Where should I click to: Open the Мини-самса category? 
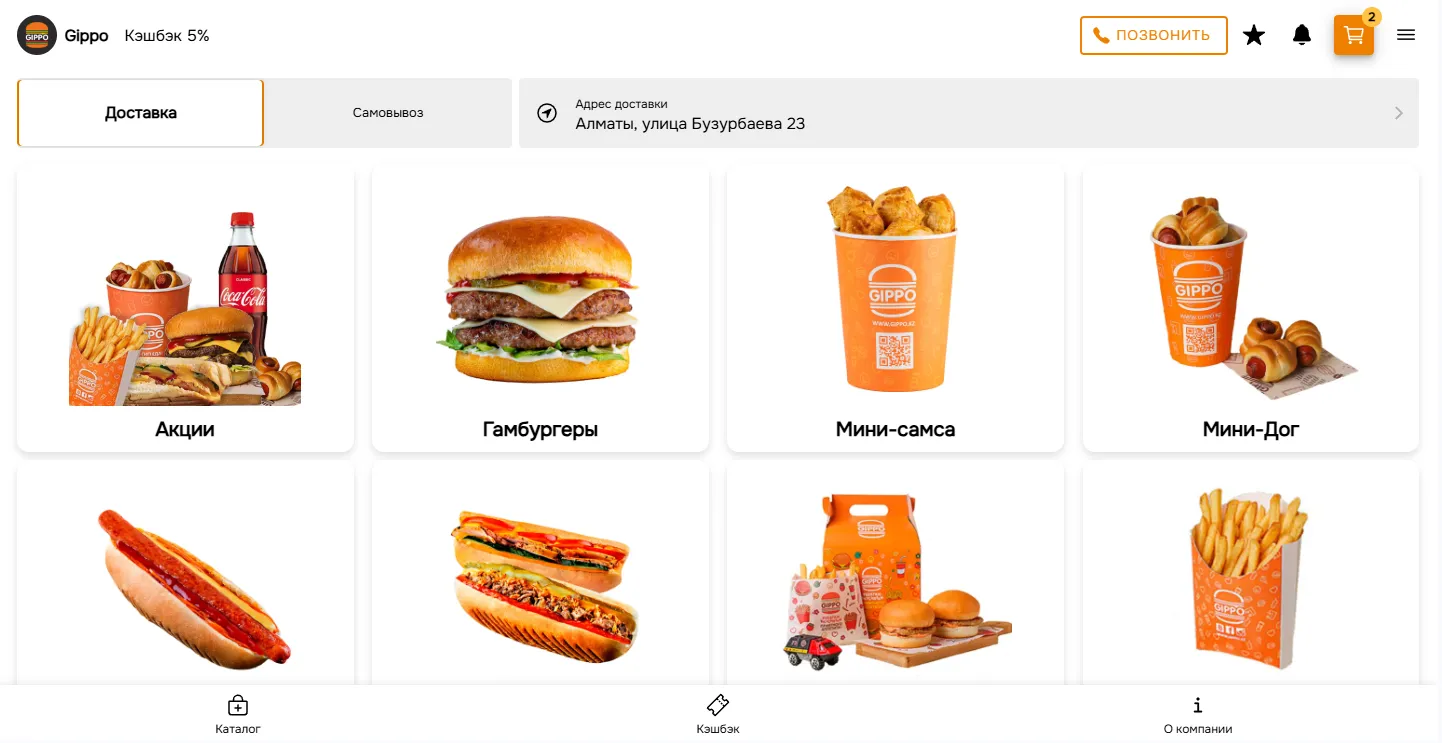pyautogui.click(x=895, y=309)
